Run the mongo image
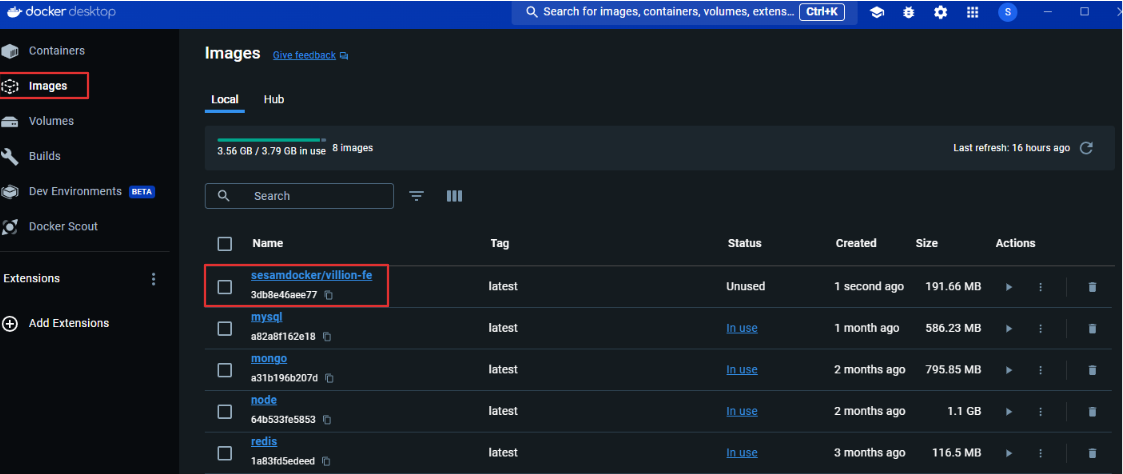 tap(1009, 369)
